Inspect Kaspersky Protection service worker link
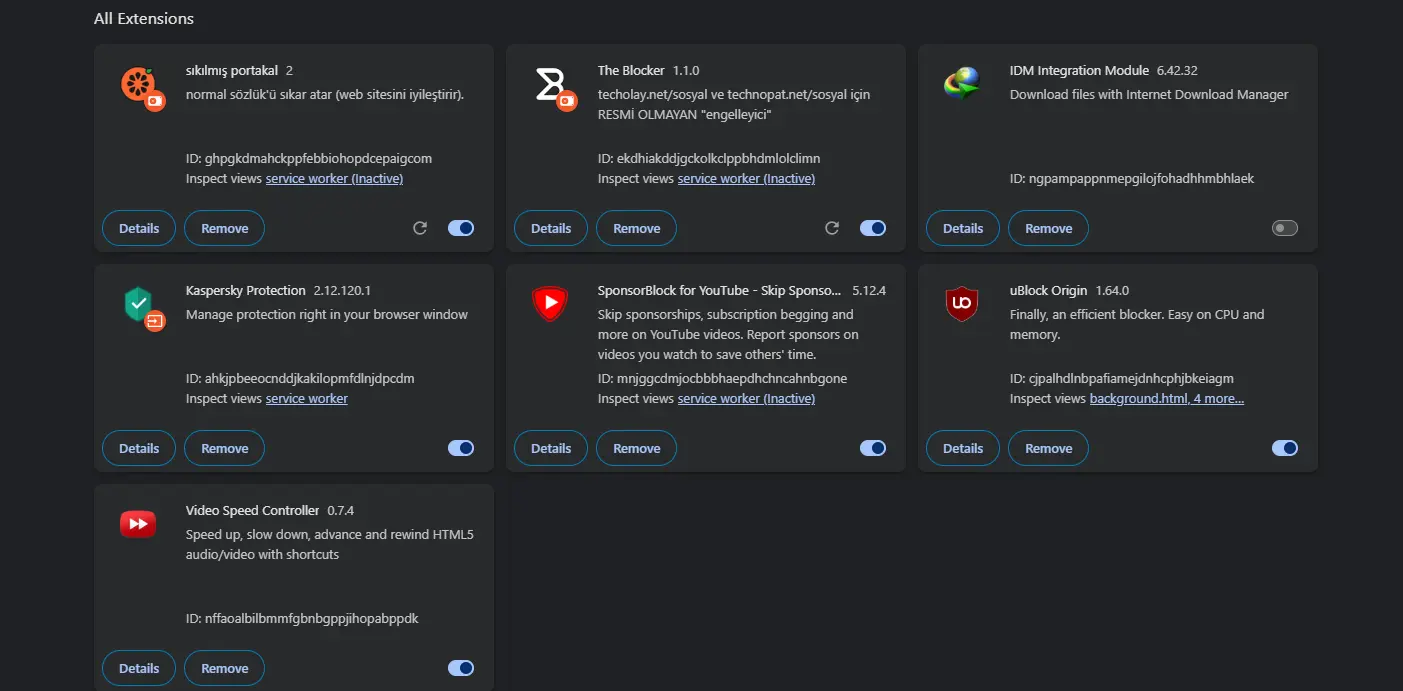The height and width of the screenshot is (691, 1403). [307, 399]
